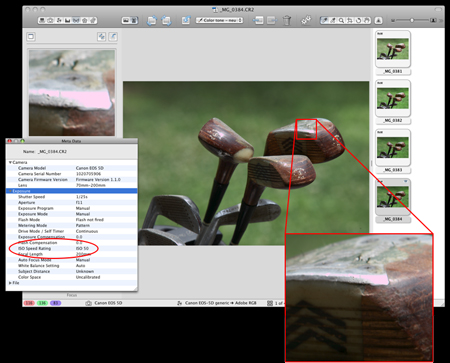Screen dimensions: 450x363
Task: Open the computer-shaped Library tool tab
Action: (x=42, y=21)
